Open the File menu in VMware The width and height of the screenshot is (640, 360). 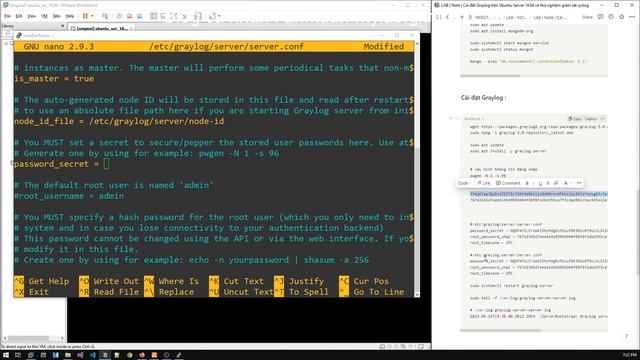tap(7, 16)
